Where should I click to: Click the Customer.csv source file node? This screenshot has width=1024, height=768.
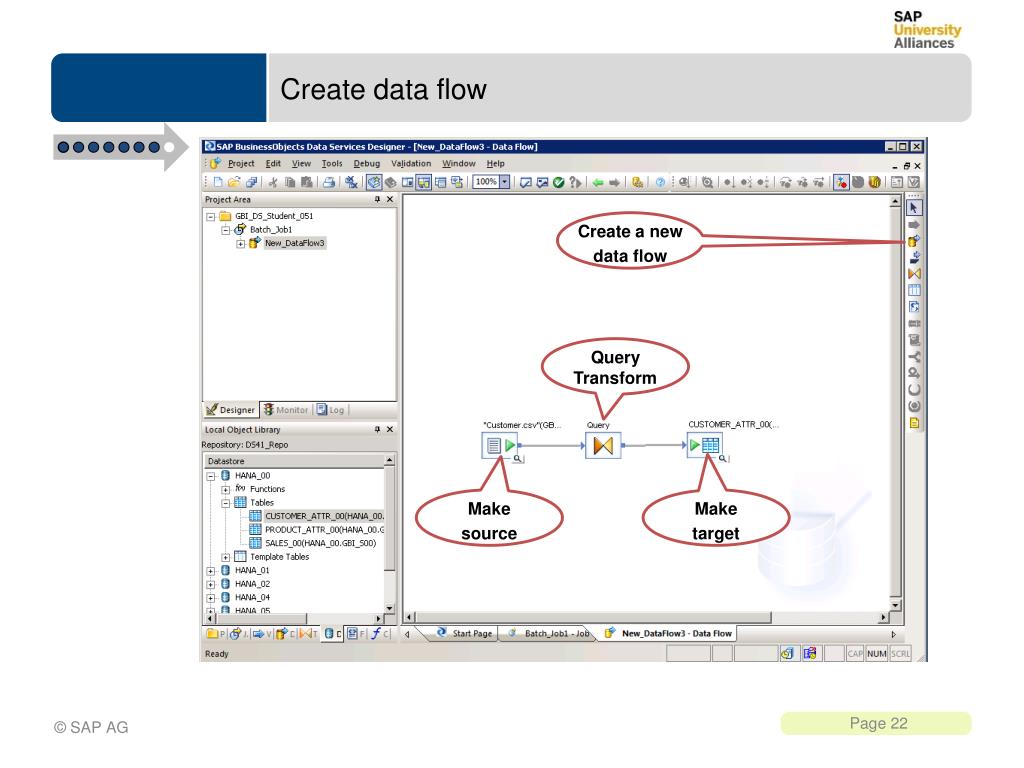(x=500, y=445)
